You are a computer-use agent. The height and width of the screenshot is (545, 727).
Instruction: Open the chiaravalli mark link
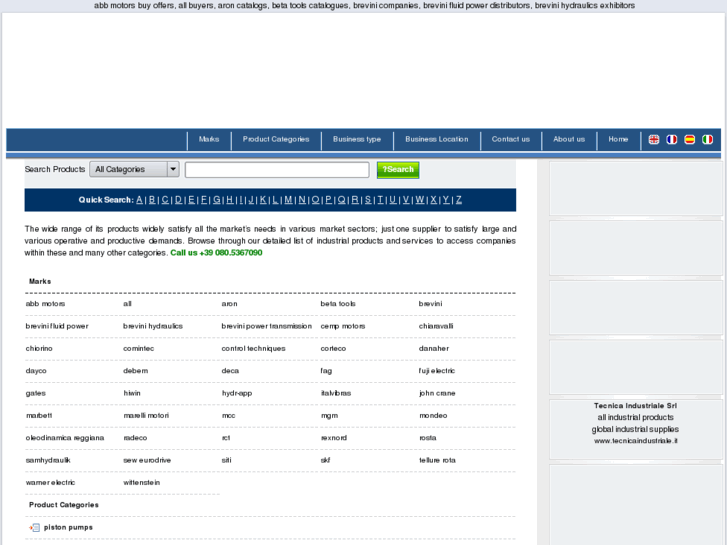[x=436, y=326]
